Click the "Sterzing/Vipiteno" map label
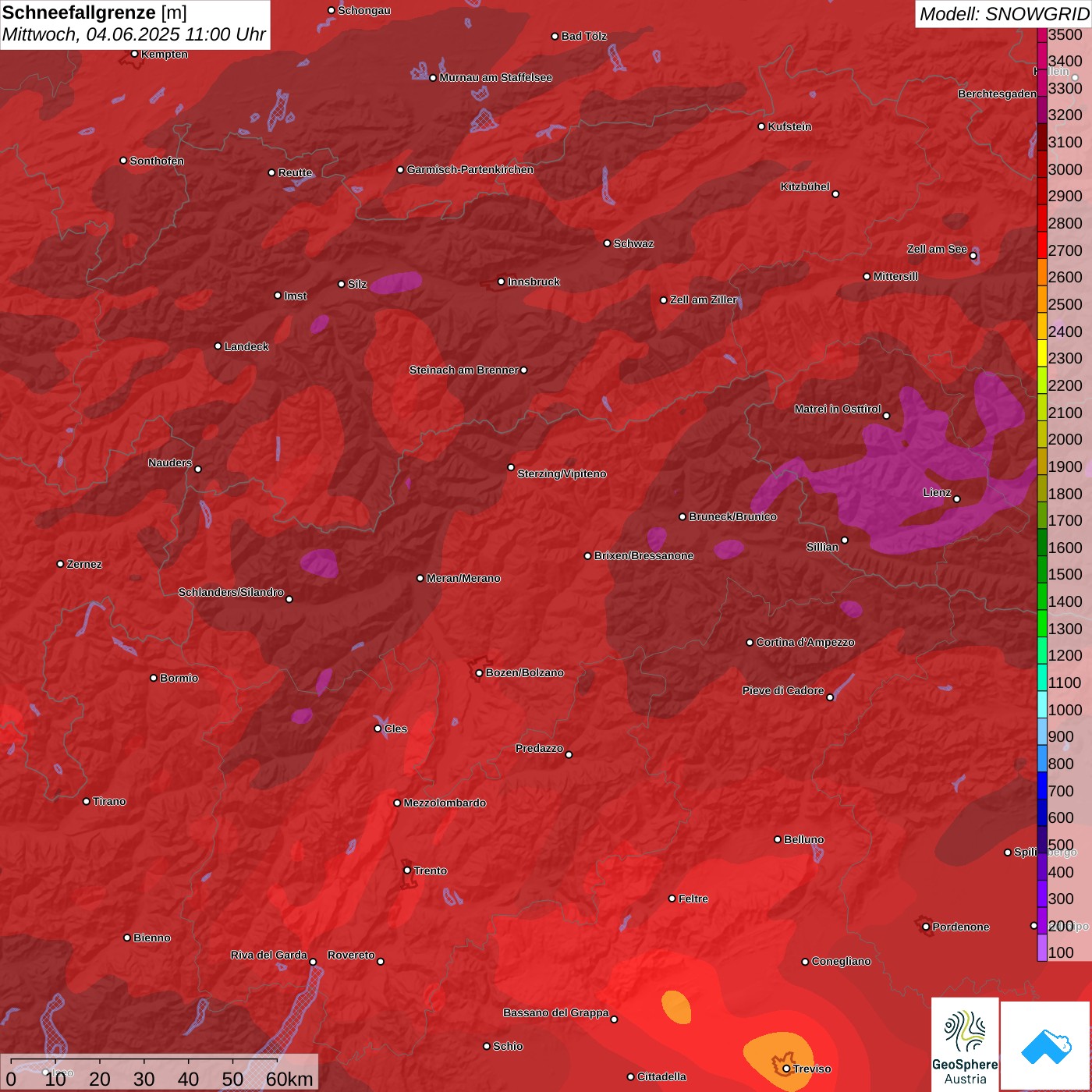1092x1092 pixels. pyautogui.click(x=562, y=473)
